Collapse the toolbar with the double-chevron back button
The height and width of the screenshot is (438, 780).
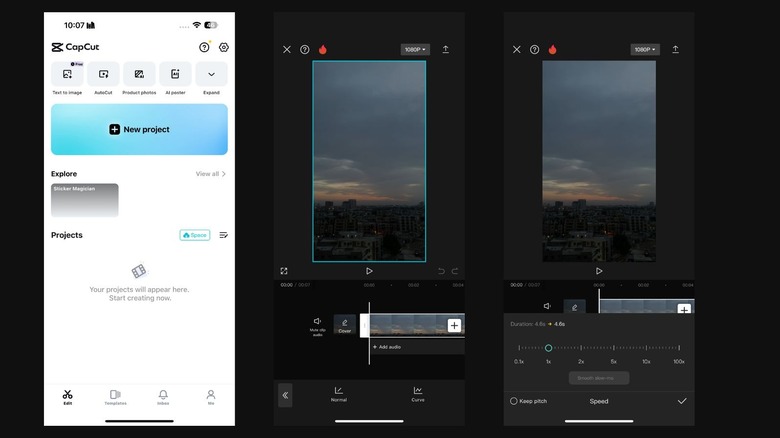pyautogui.click(x=285, y=395)
